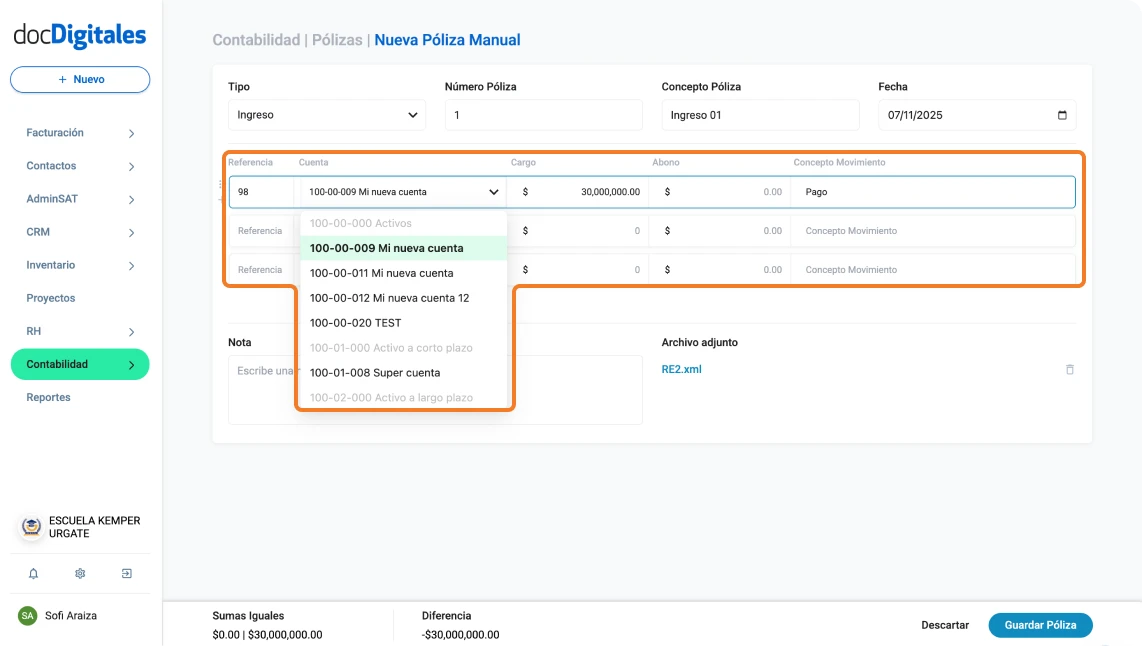Open the Fecha date picker calendar icon
The height and width of the screenshot is (646, 1142).
click(1063, 115)
